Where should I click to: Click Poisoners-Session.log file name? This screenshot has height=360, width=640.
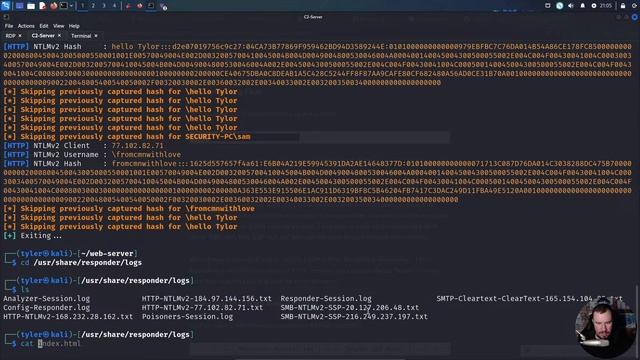coord(187,316)
